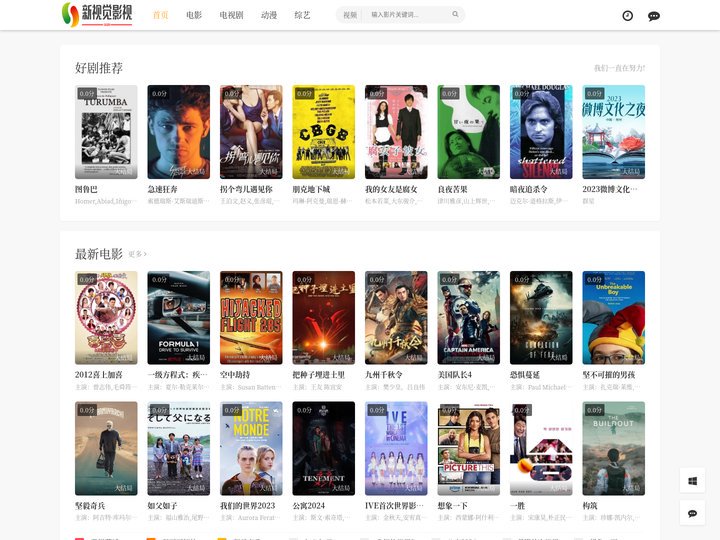This screenshot has height=540, width=720.
Task: Open the Captain America poster
Action: point(469,318)
